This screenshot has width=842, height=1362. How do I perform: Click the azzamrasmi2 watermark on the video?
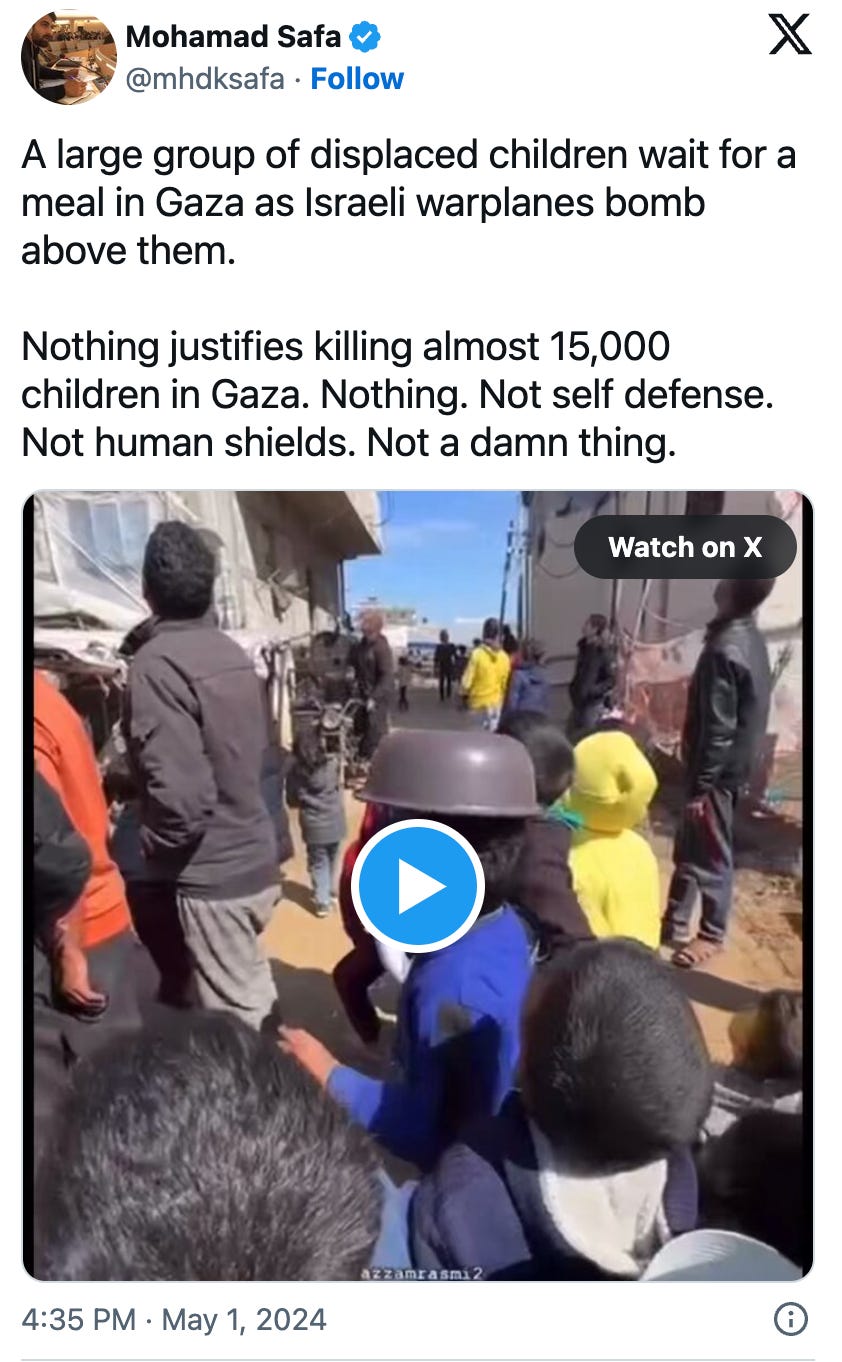click(x=417, y=1272)
